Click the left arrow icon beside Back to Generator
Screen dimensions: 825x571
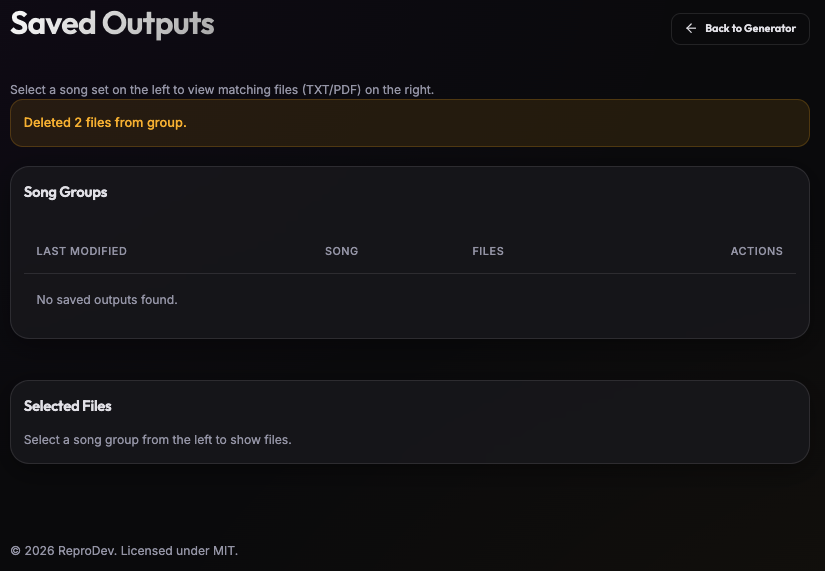click(690, 29)
